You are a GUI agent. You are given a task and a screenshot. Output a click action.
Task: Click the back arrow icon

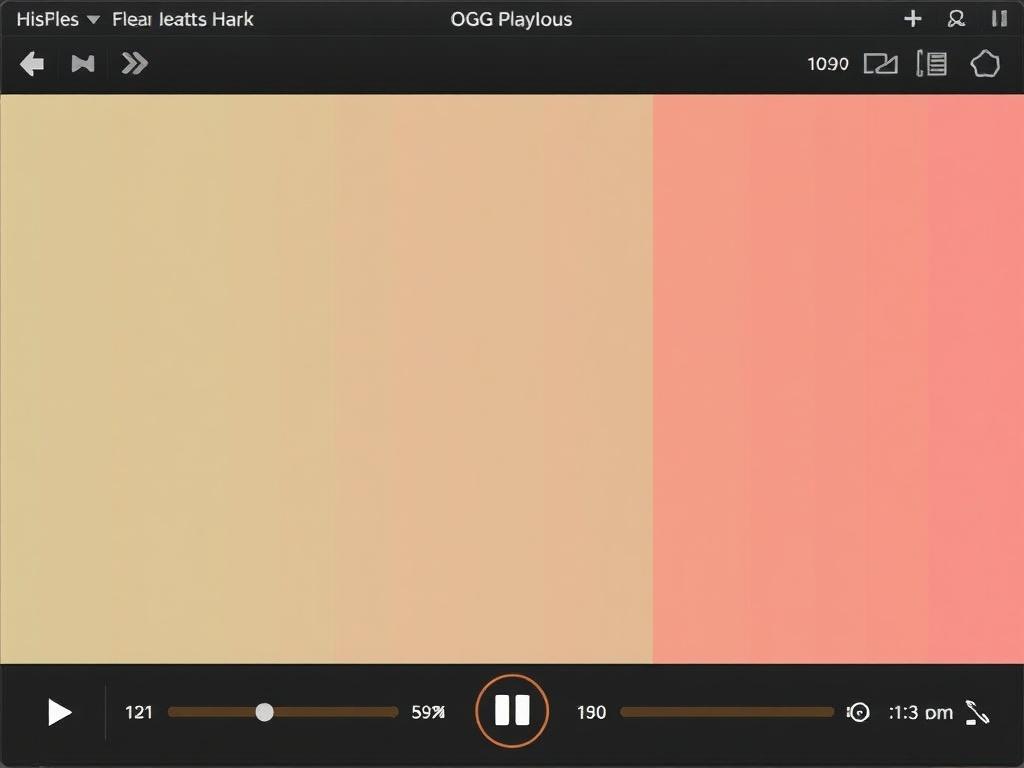(32, 64)
